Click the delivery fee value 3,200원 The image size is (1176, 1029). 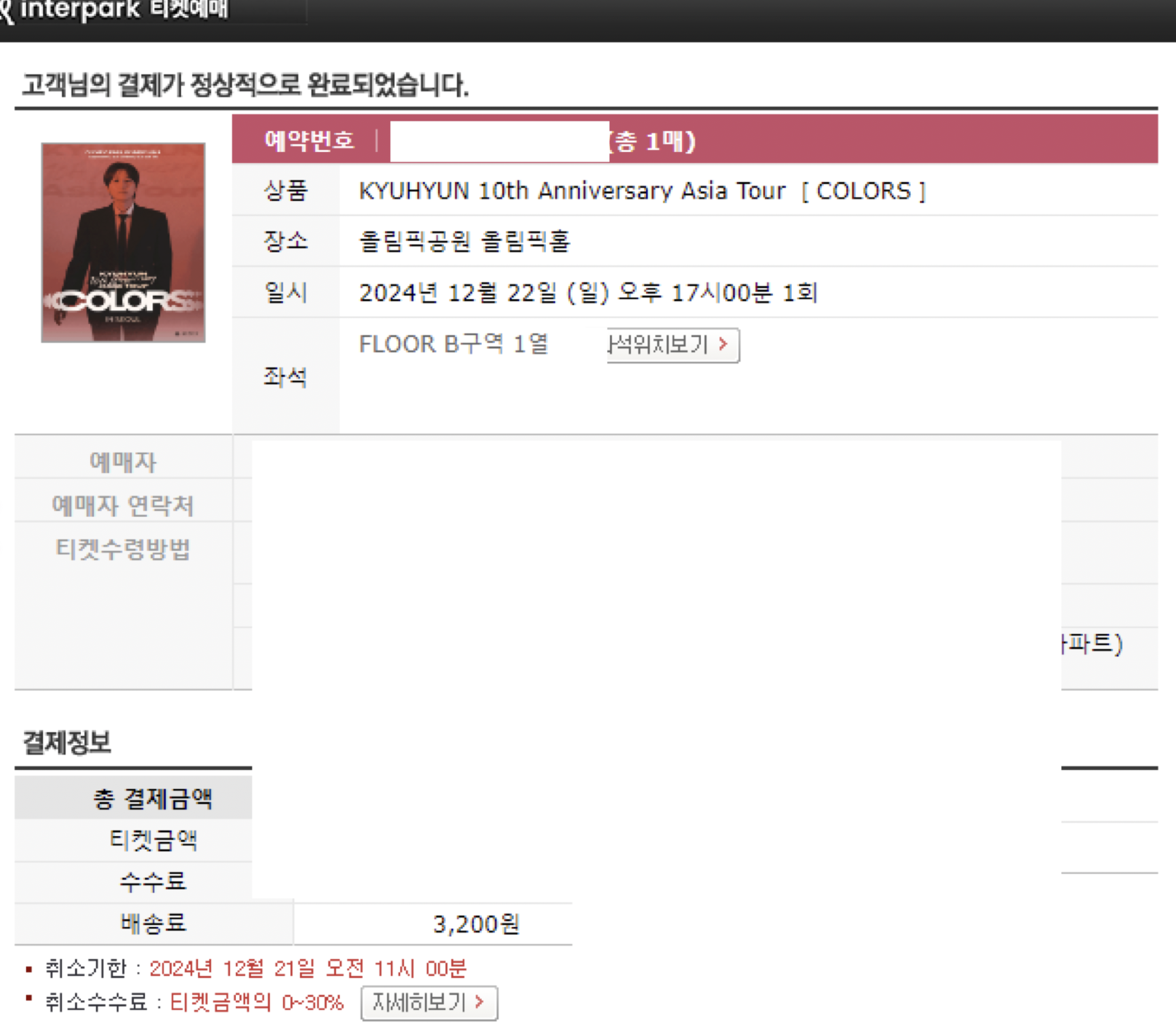pos(476,924)
